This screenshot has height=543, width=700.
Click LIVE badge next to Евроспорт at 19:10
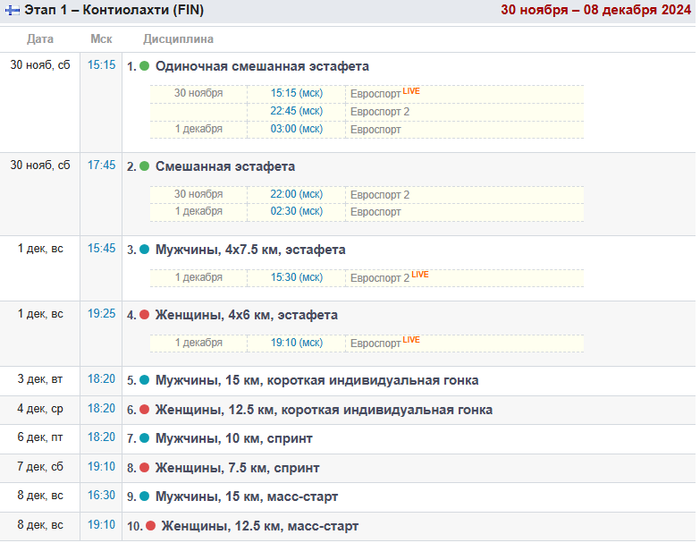[411, 340]
